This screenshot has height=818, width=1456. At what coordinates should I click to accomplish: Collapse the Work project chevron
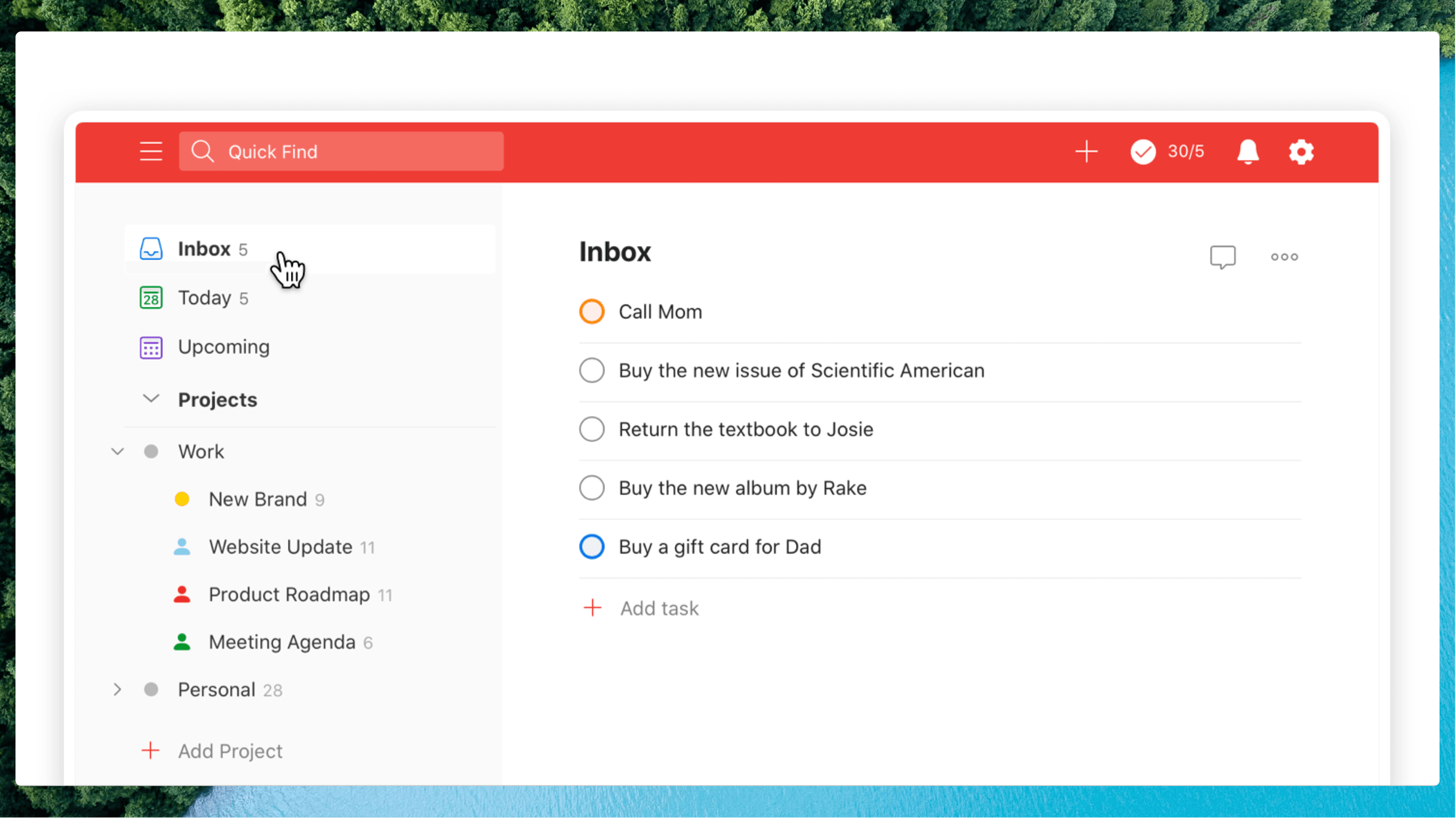(x=118, y=451)
